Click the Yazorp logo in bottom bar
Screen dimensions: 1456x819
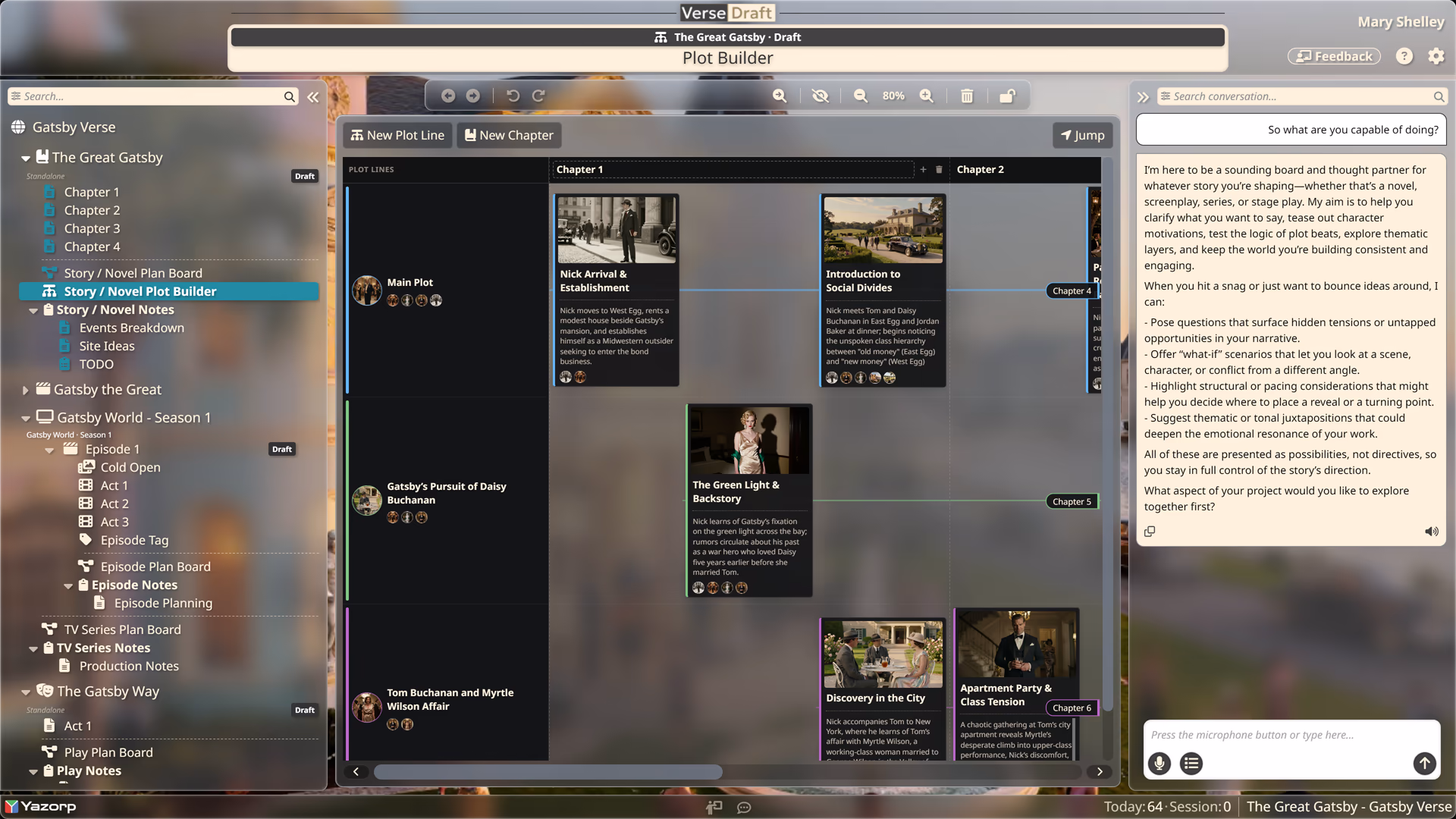point(41,806)
